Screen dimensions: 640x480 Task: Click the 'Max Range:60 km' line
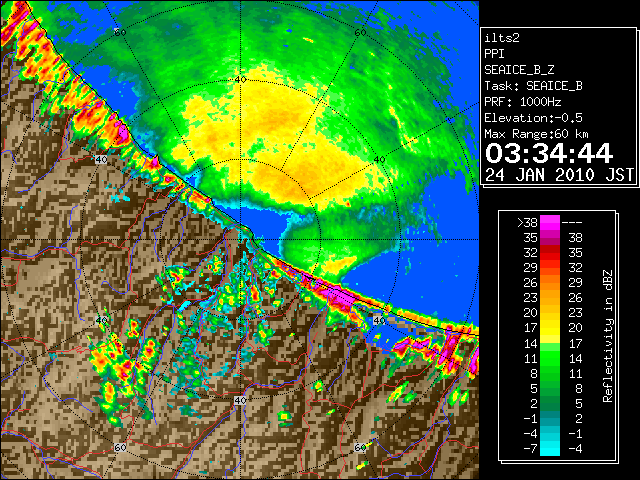click(536, 134)
